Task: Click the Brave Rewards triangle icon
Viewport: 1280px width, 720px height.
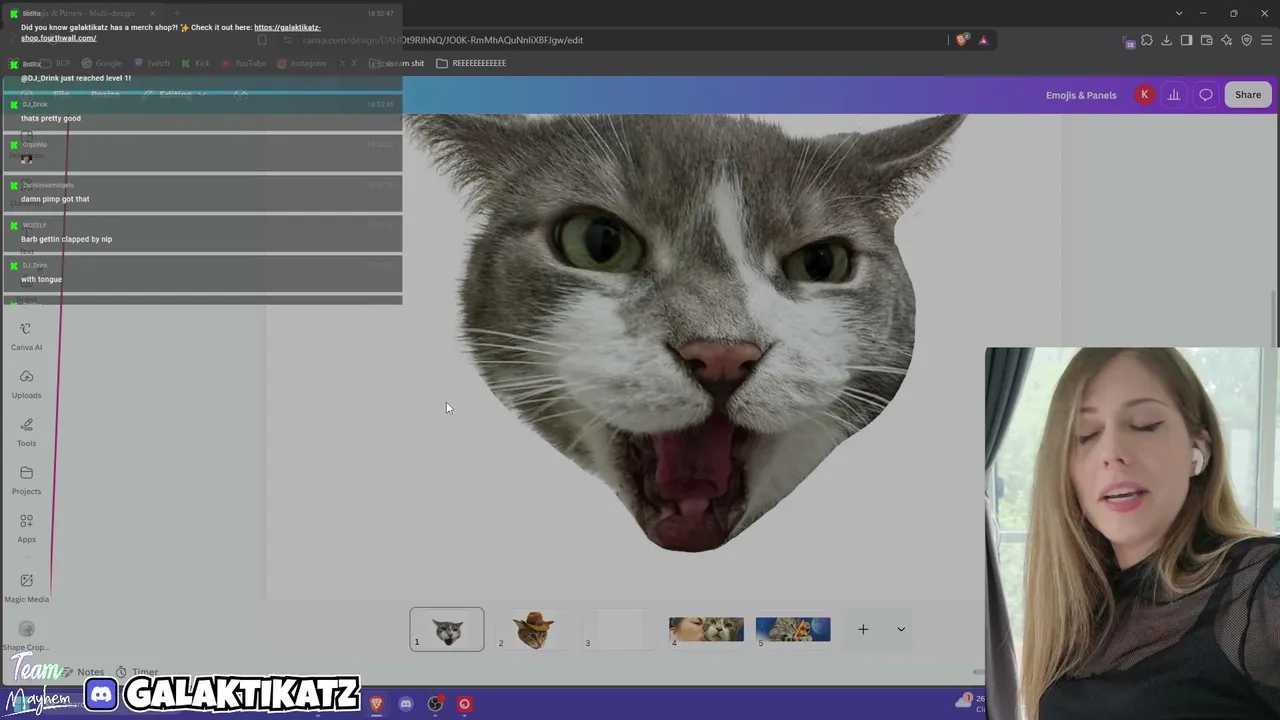Action: point(983,40)
